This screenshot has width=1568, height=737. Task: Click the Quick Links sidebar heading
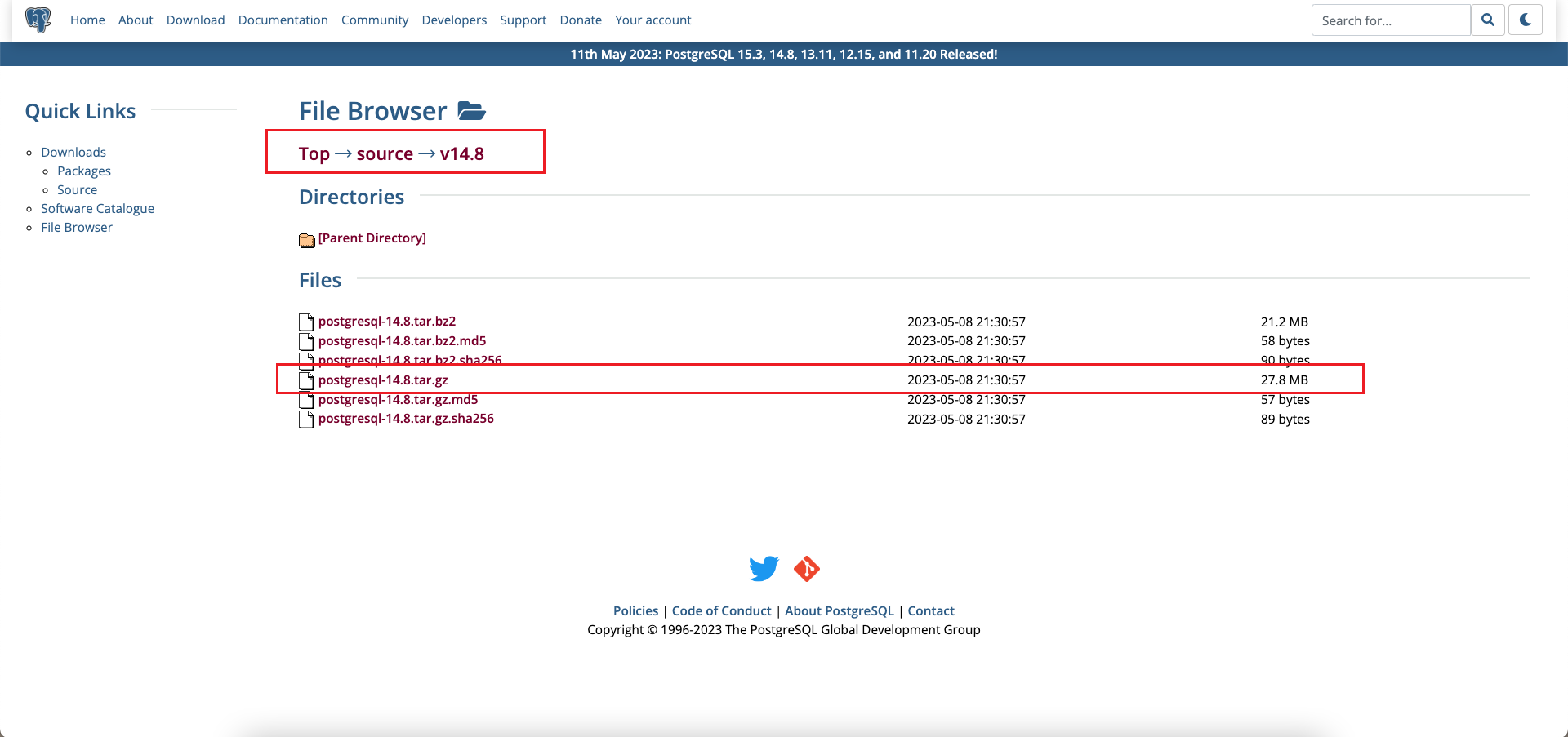point(81,111)
